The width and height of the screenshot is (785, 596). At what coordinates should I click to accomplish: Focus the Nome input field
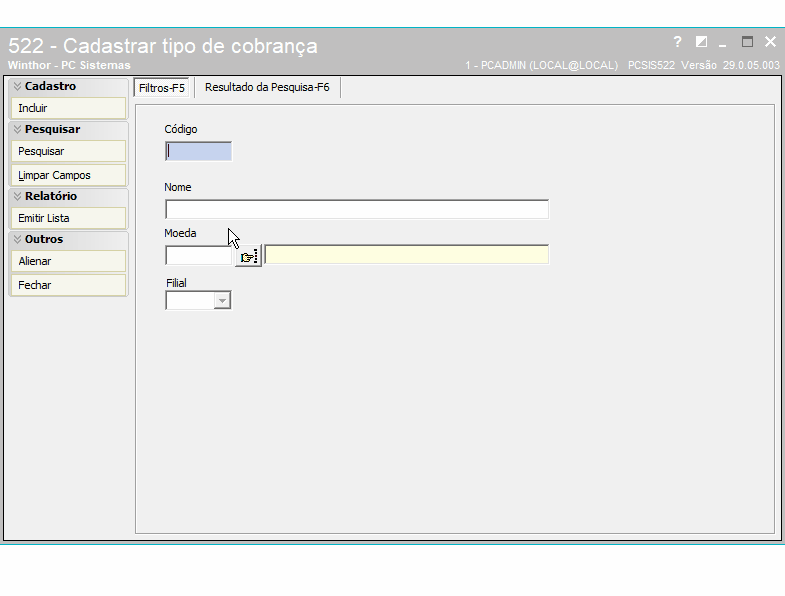[x=357, y=209]
